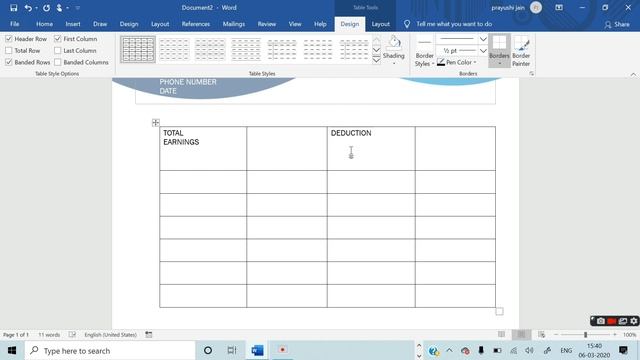Open the Home tab
This screenshot has width=640, height=360.
coord(44,24)
